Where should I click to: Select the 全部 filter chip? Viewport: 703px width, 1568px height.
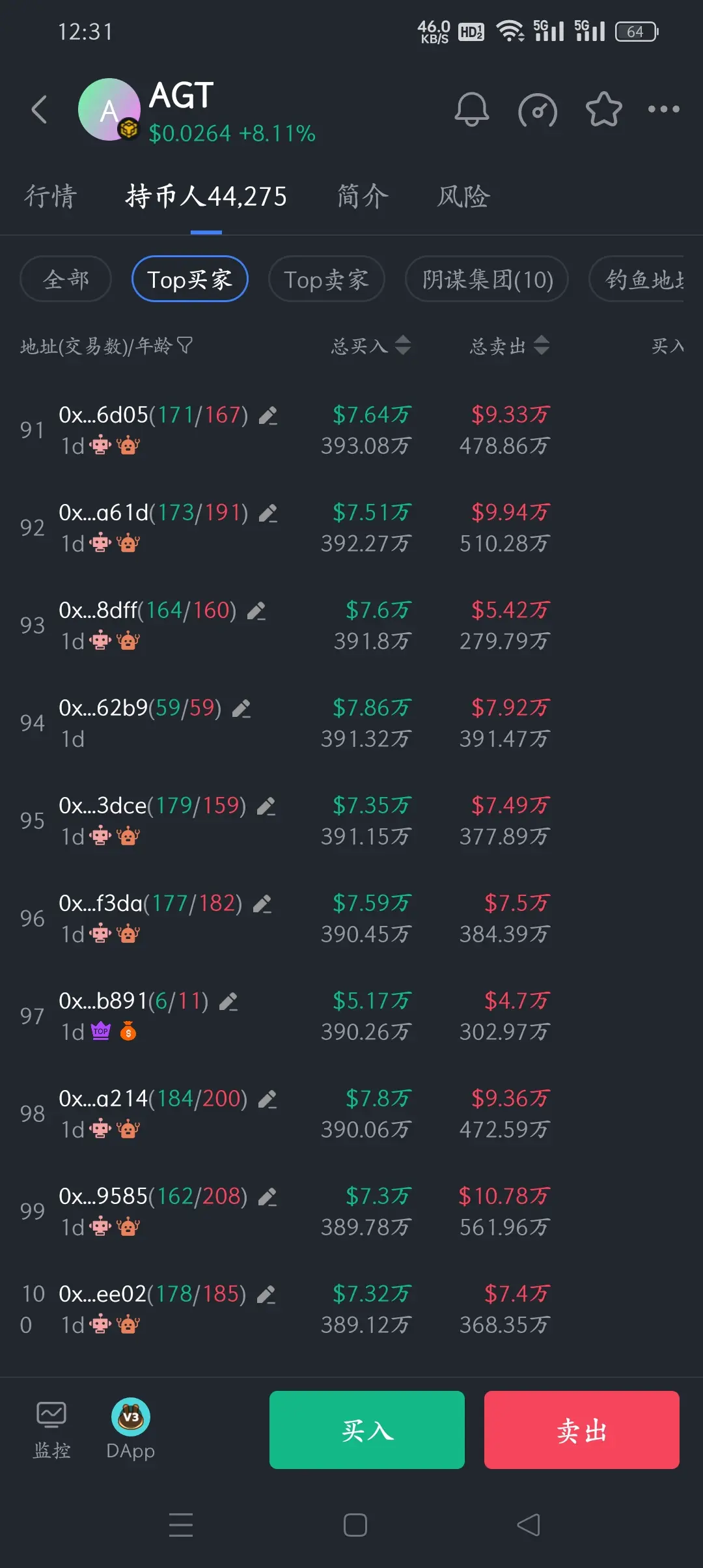[66, 279]
